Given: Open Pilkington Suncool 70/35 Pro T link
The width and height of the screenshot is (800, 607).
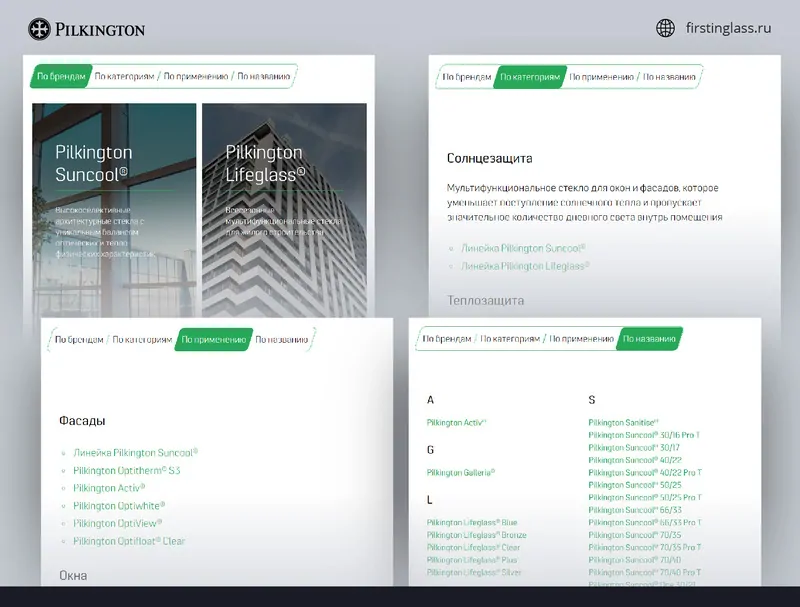Looking at the screenshot, I should pyautogui.click(x=645, y=547).
